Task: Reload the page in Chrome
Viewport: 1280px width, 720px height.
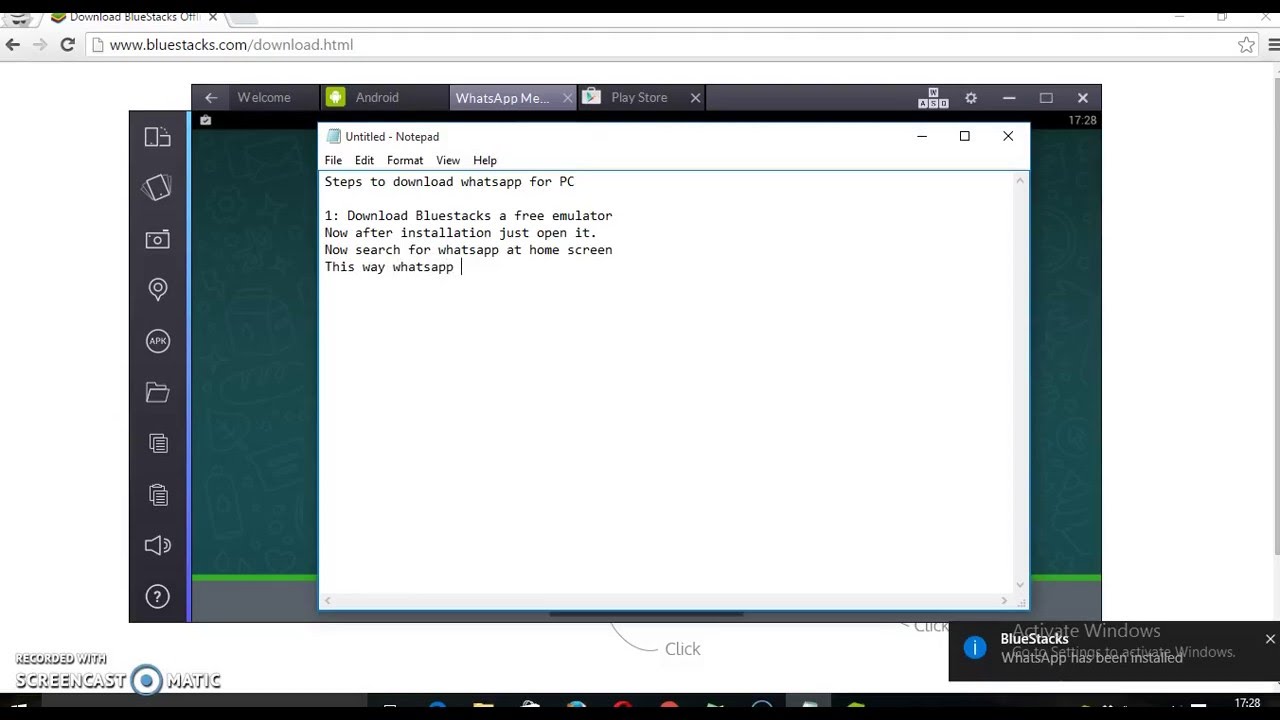Action: click(x=67, y=44)
